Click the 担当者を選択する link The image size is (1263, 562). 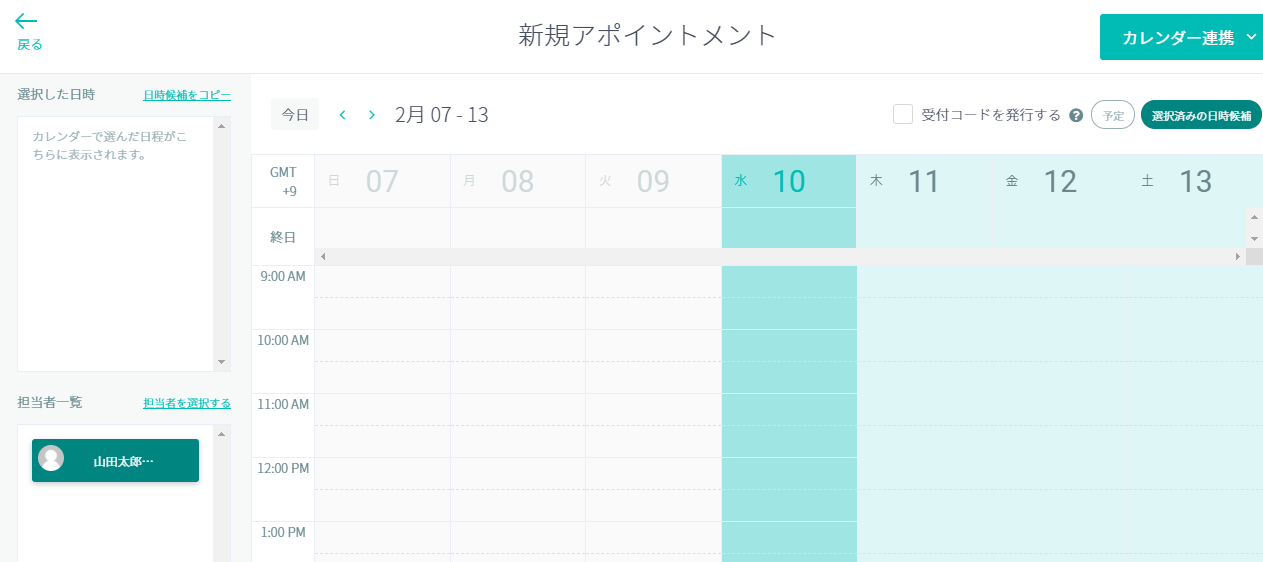coord(187,403)
